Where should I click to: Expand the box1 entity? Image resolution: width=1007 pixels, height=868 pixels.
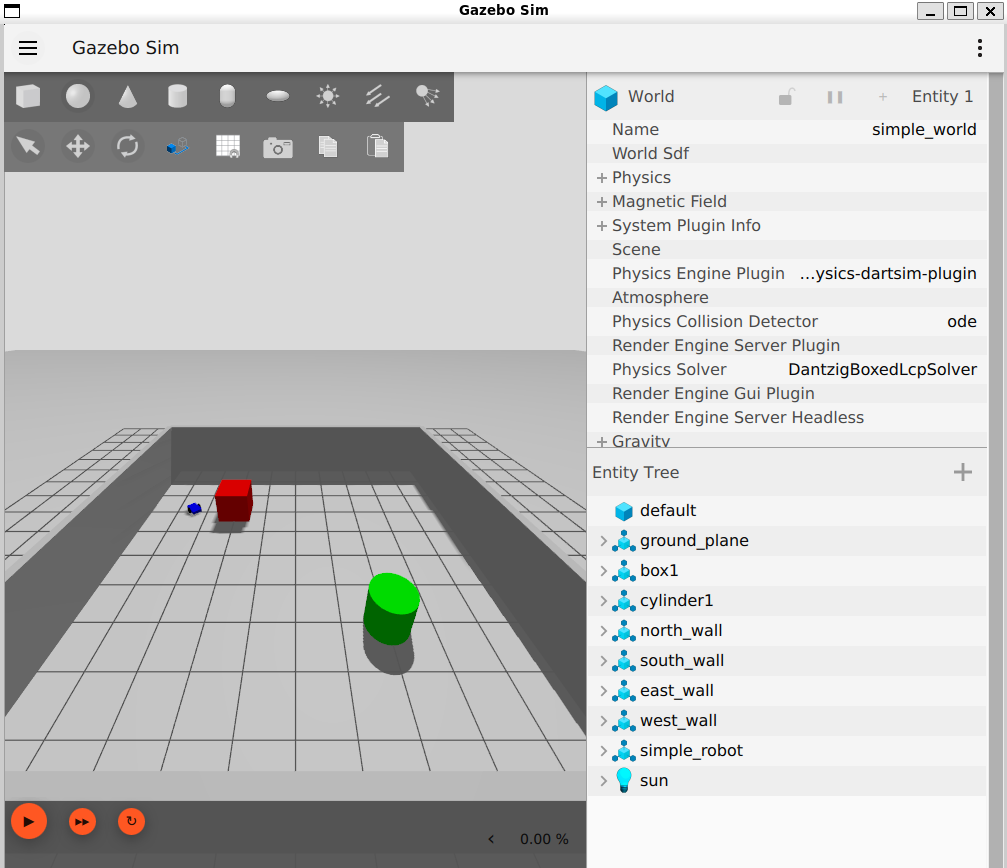point(603,571)
